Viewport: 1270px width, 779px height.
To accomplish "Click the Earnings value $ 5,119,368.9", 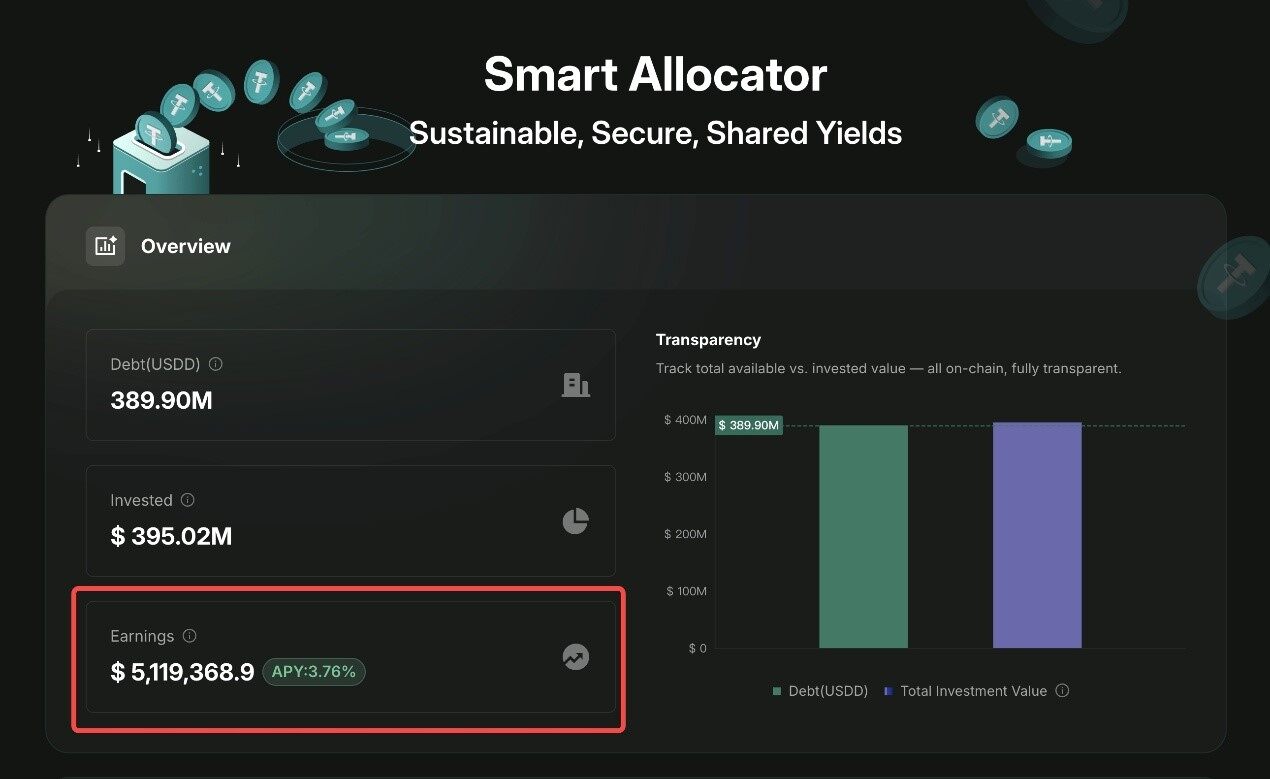I will click(x=182, y=672).
